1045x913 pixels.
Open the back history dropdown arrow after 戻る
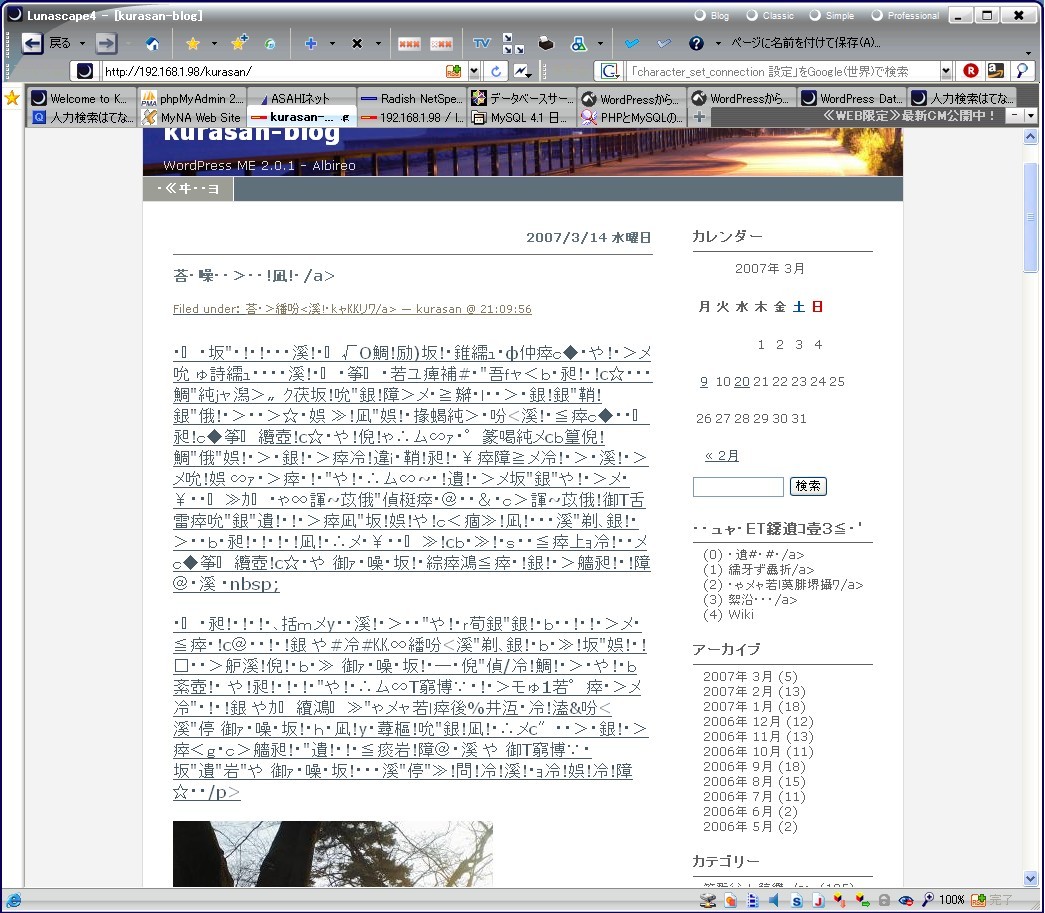click(x=83, y=44)
